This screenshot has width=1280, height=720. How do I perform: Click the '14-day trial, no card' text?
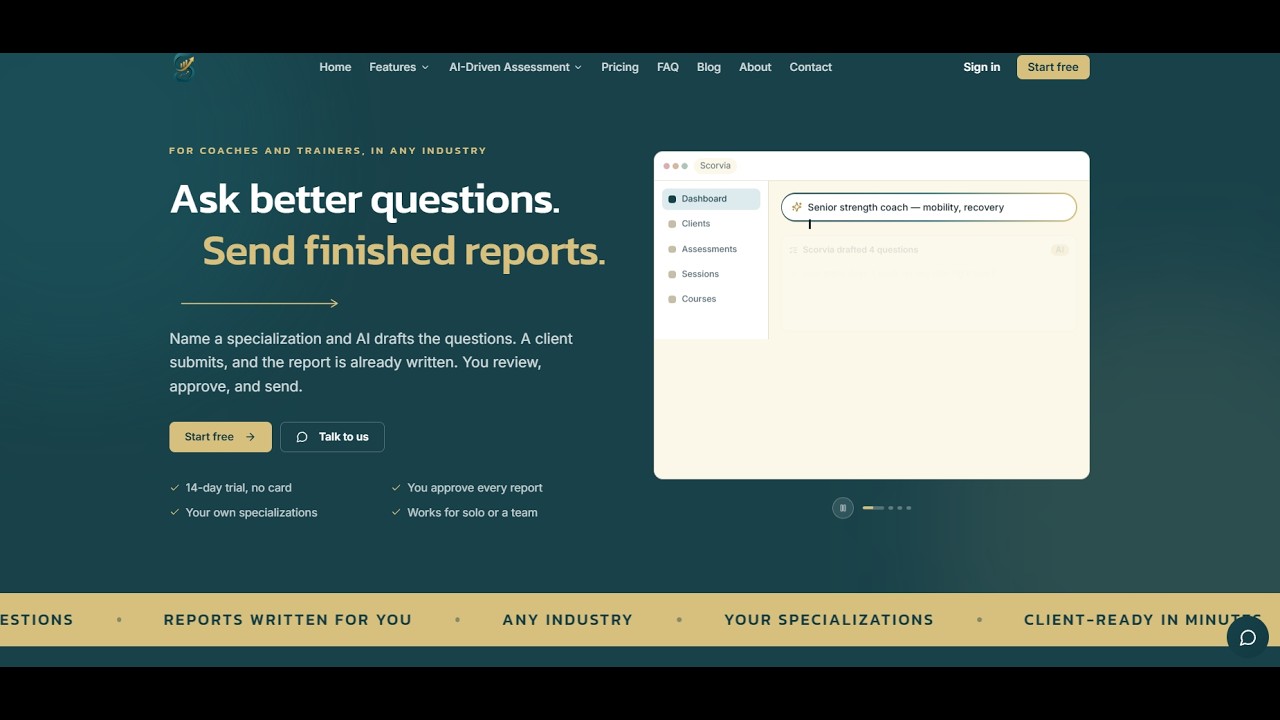(239, 488)
